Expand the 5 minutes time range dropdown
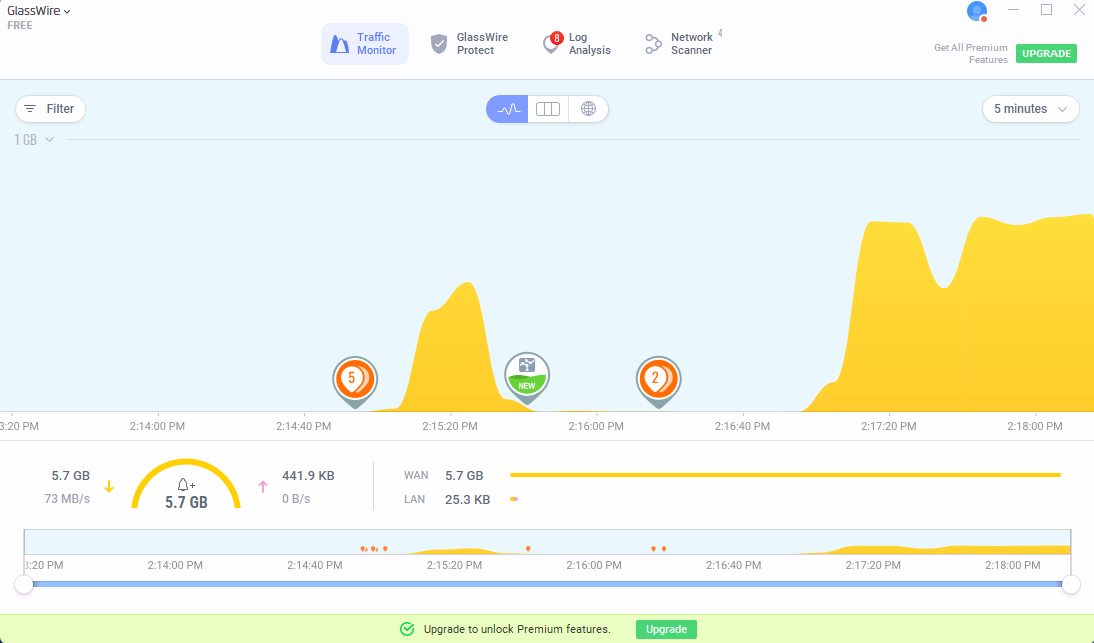The width and height of the screenshot is (1094, 643). click(1030, 109)
